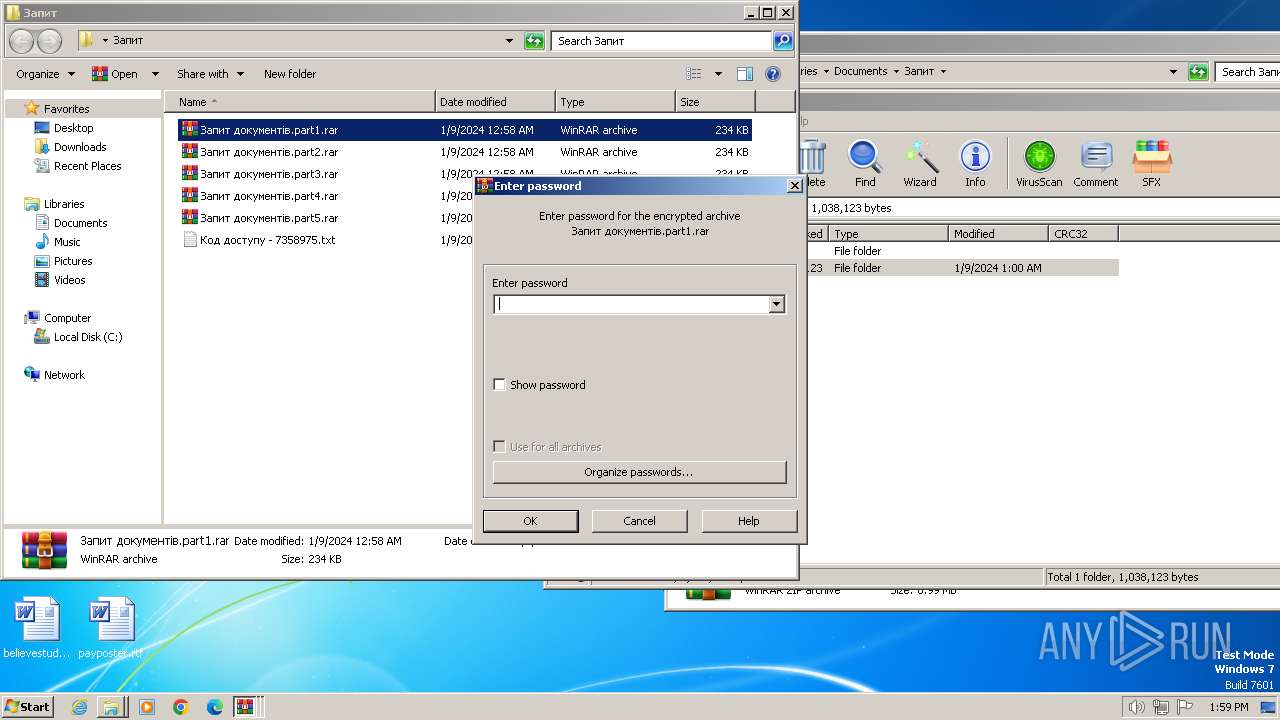Select the believestud desktop document icon
The height and width of the screenshot is (720, 1280).
tap(37, 628)
